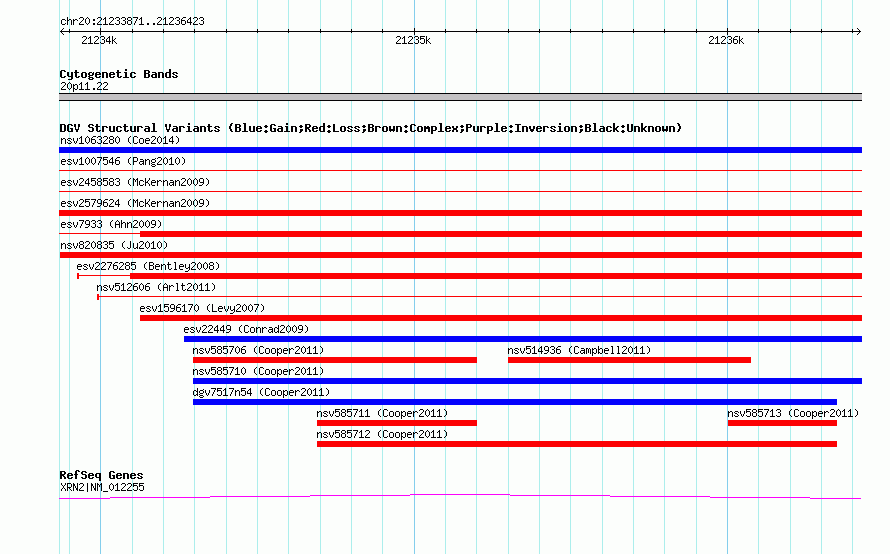Click the red bar under nsv585712
Screen dimensions: 890x554
pyautogui.click(x=577, y=444)
